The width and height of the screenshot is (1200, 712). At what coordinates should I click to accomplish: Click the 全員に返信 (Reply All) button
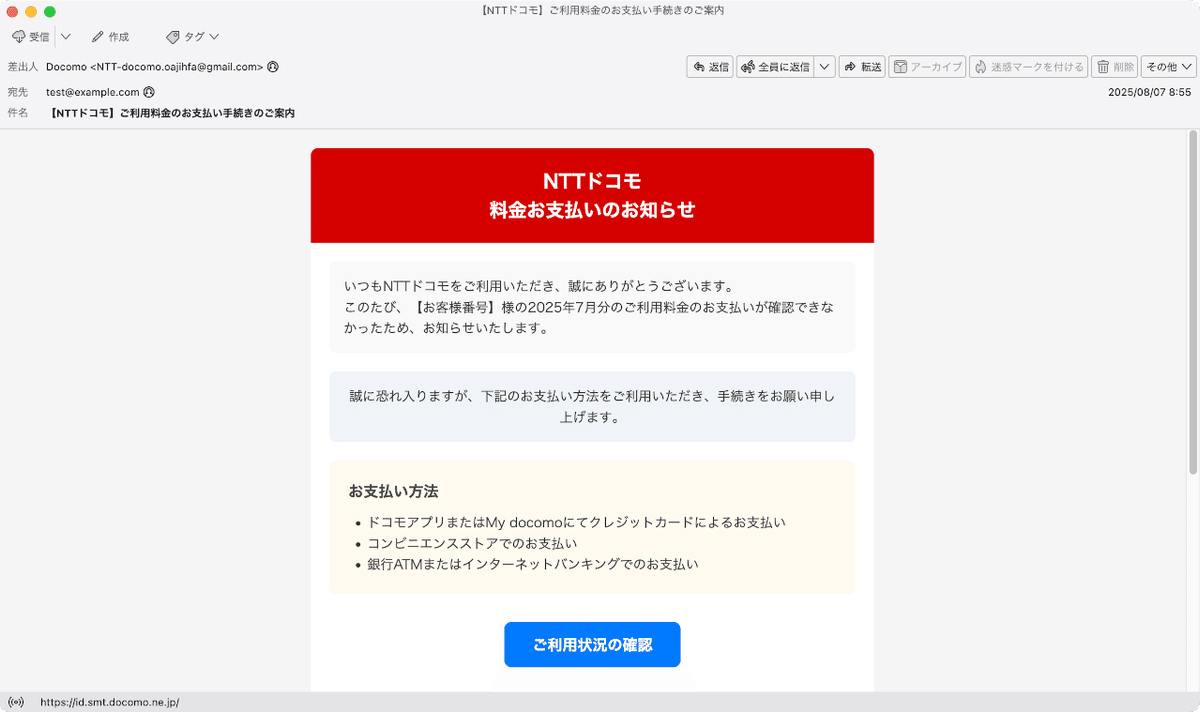pos(775,67)
